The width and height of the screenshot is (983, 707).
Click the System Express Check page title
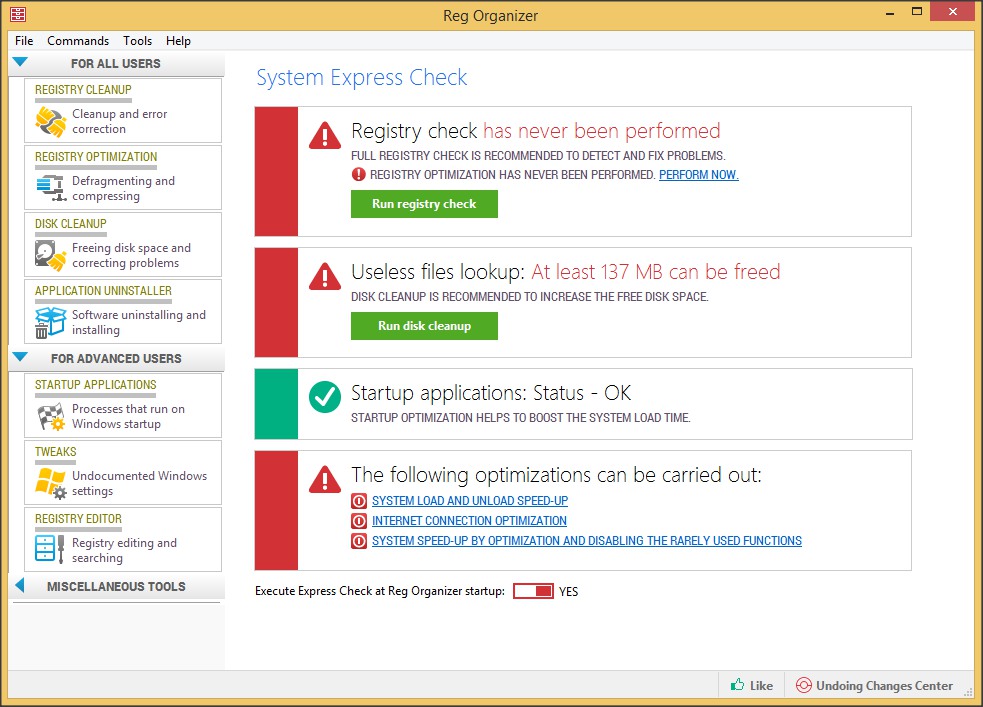[x=362, y=78]
